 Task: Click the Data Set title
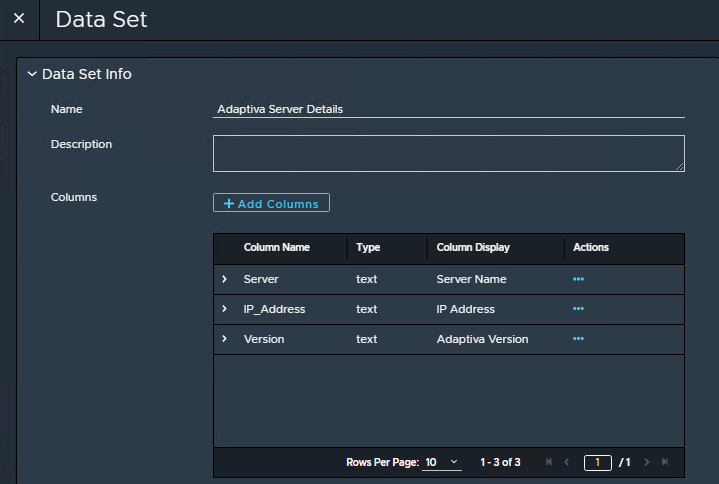(x=101, y=19)
